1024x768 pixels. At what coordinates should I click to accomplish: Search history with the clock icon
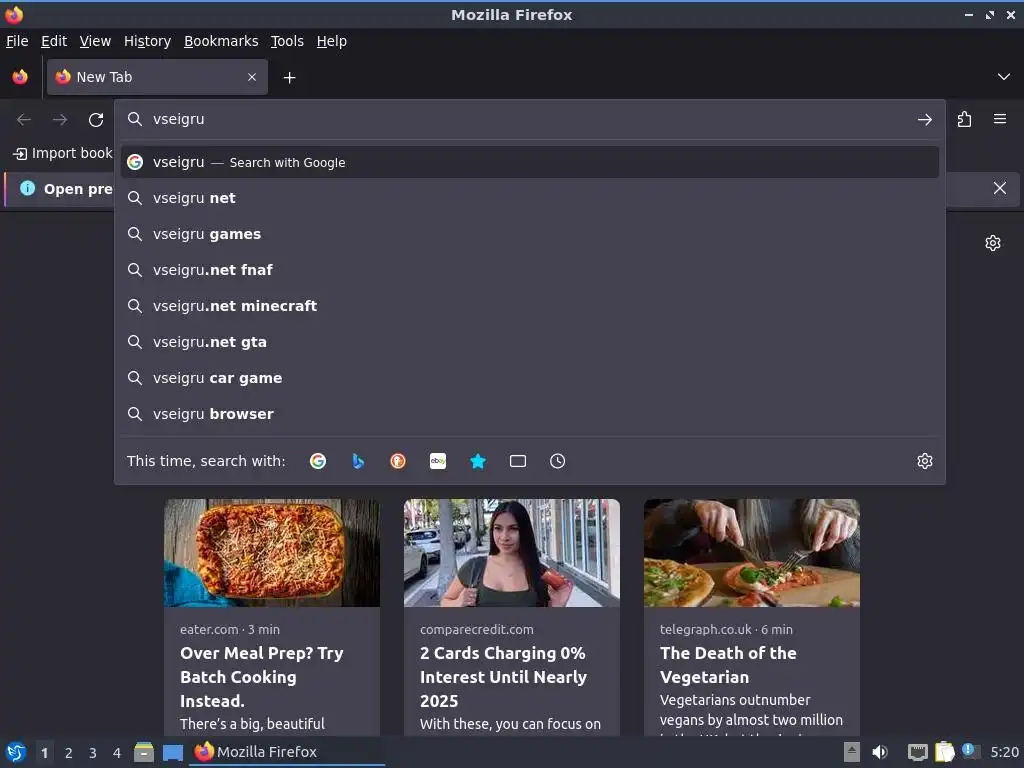pos(558,461)
